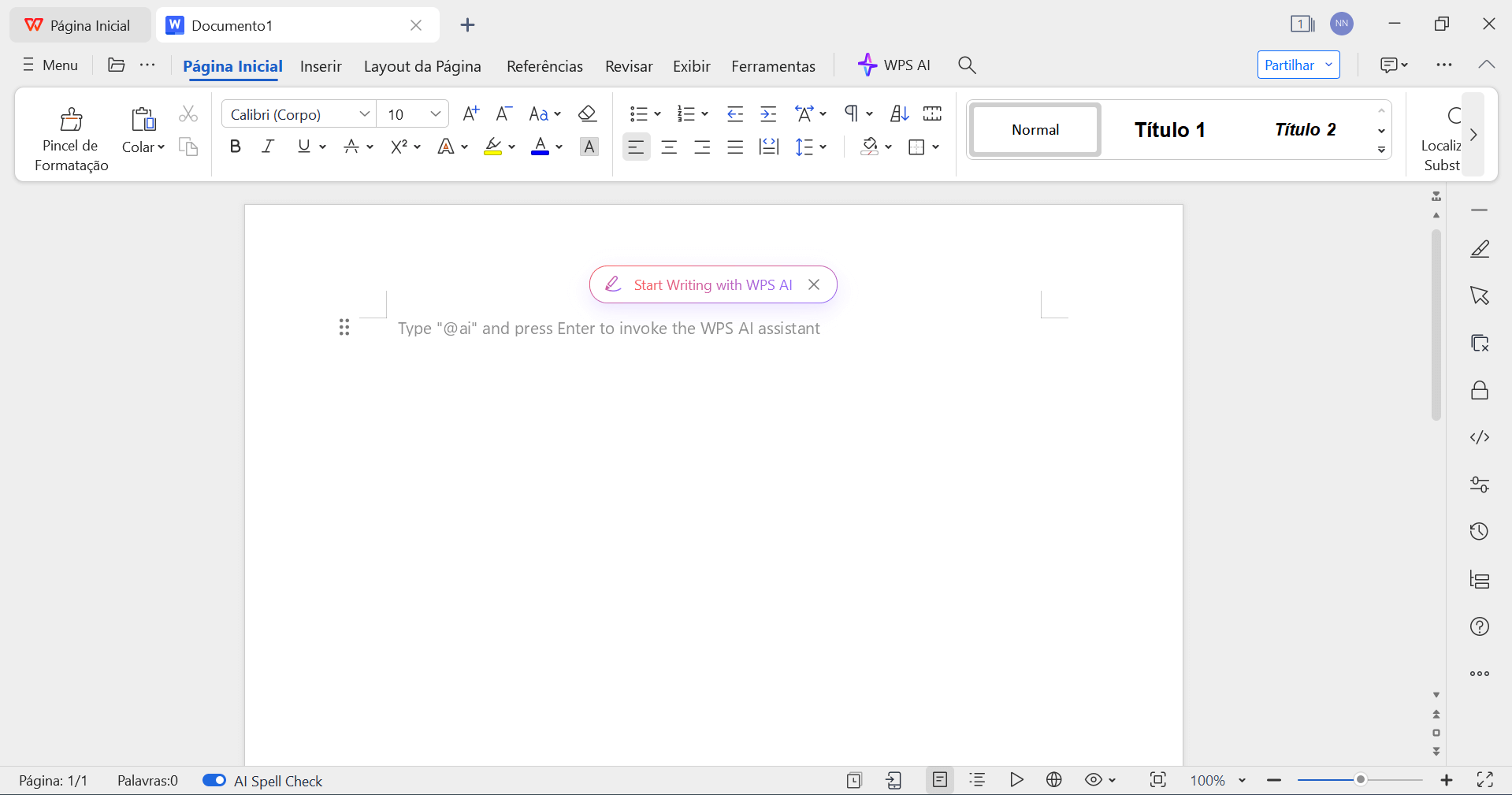Open the bullet list dropdown

(658, 114)
